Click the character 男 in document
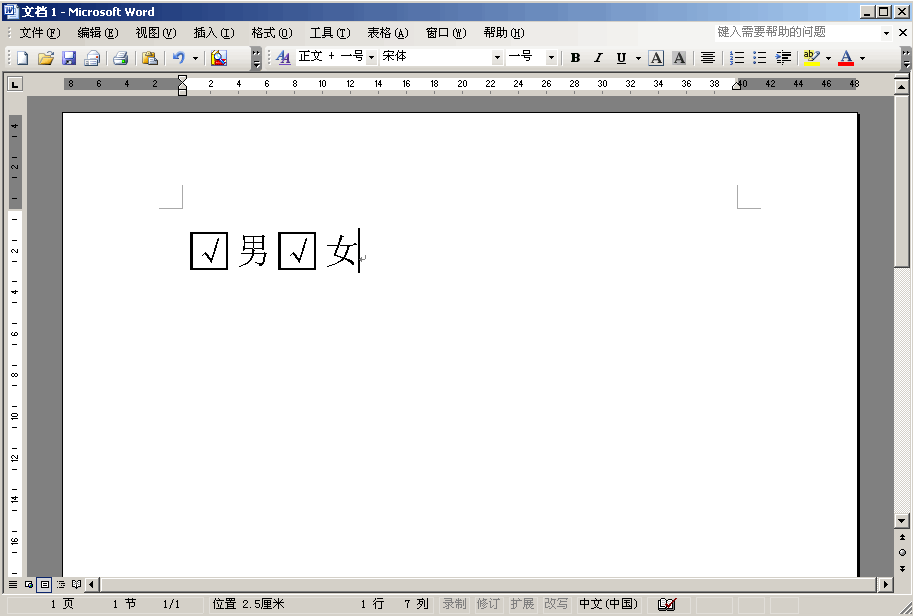The height and width of the screenshot is (616, 913). [x=253, y=251]
